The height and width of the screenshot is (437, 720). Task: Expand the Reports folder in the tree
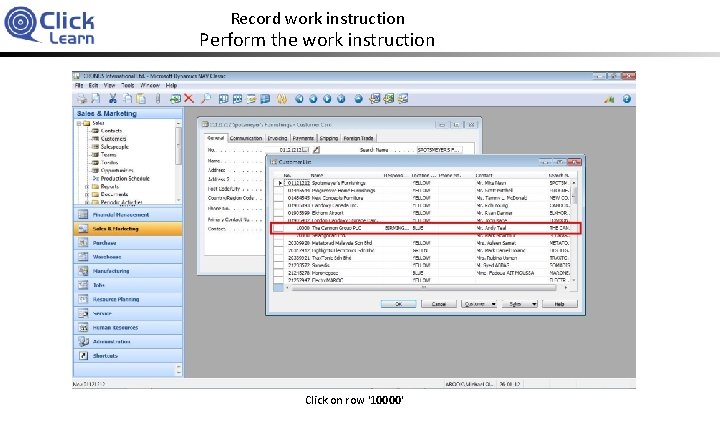[87, 187]
